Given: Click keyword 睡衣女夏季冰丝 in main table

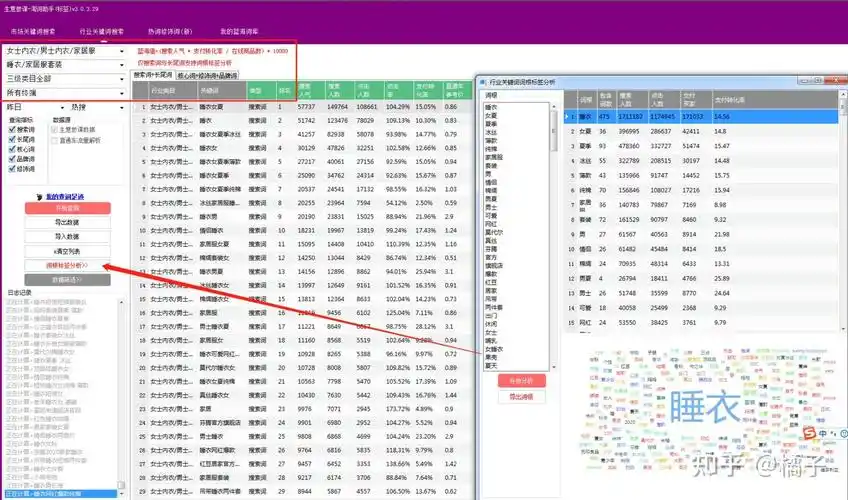Looking at the screenshot, I should point(221,134).
